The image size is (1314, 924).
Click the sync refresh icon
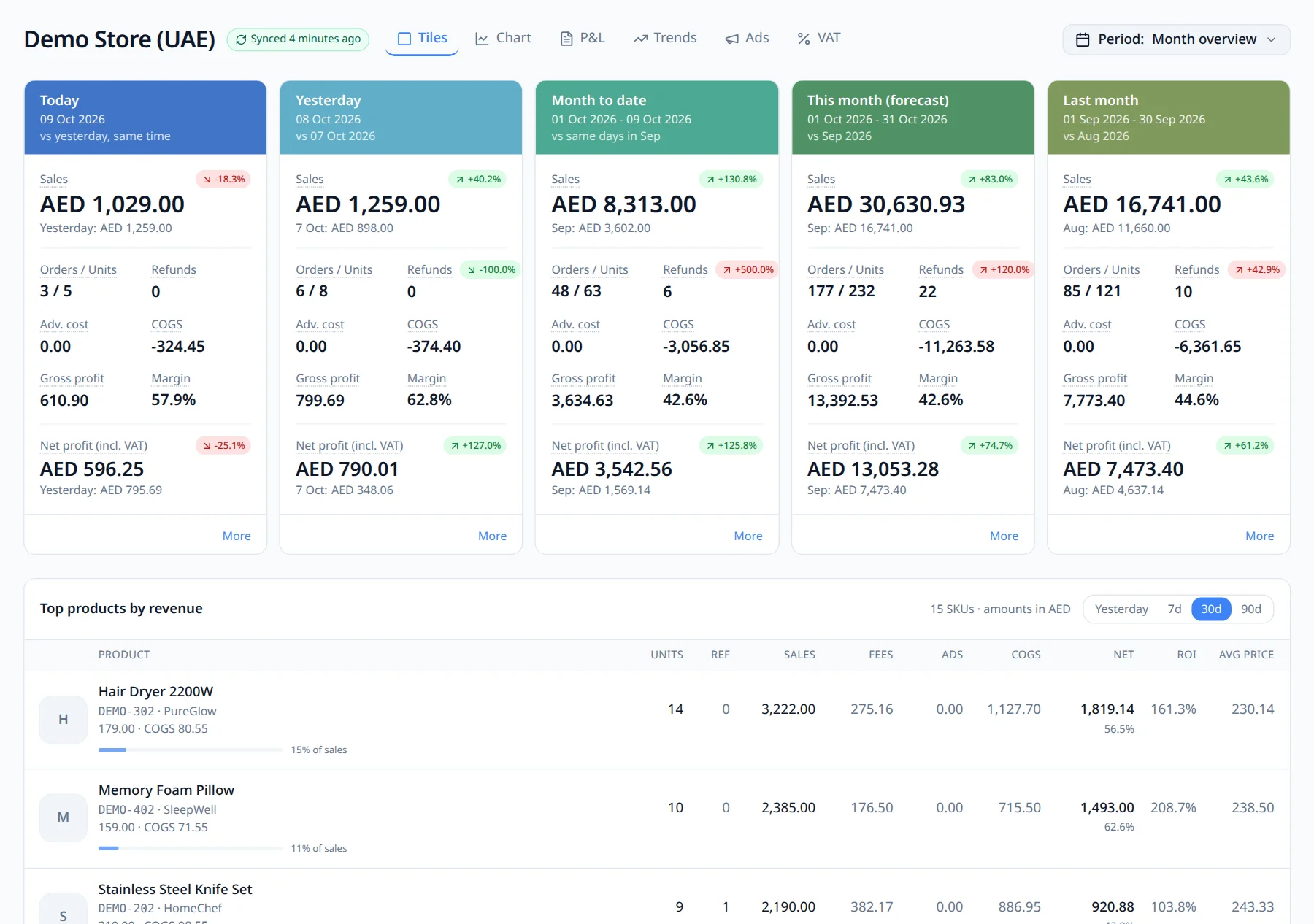(x=241, y=39)
